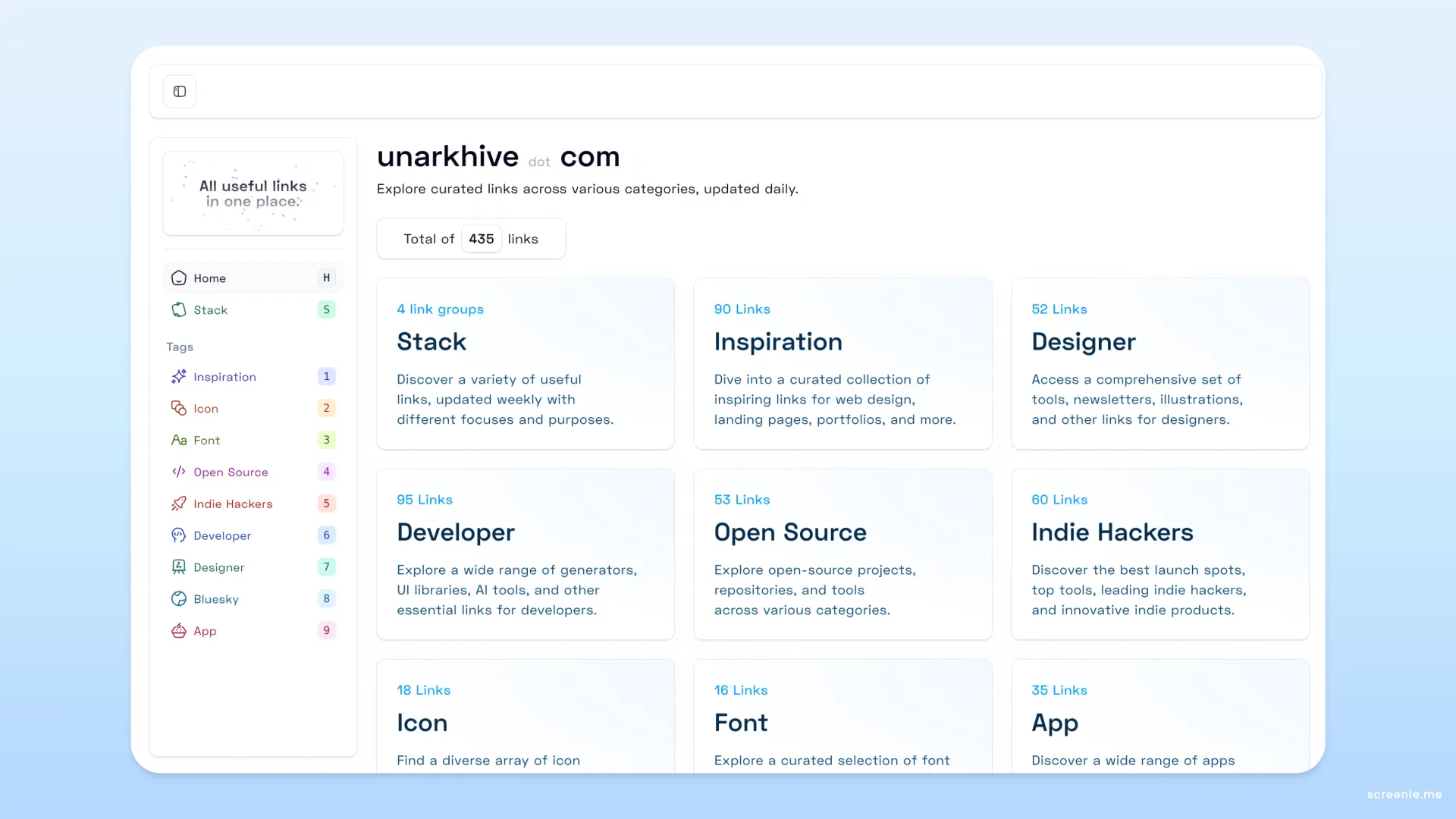The height and width of the screenshot is (819, 1456).
Task: Click the '53 Links' label
Action: click(x=742, y=500)
